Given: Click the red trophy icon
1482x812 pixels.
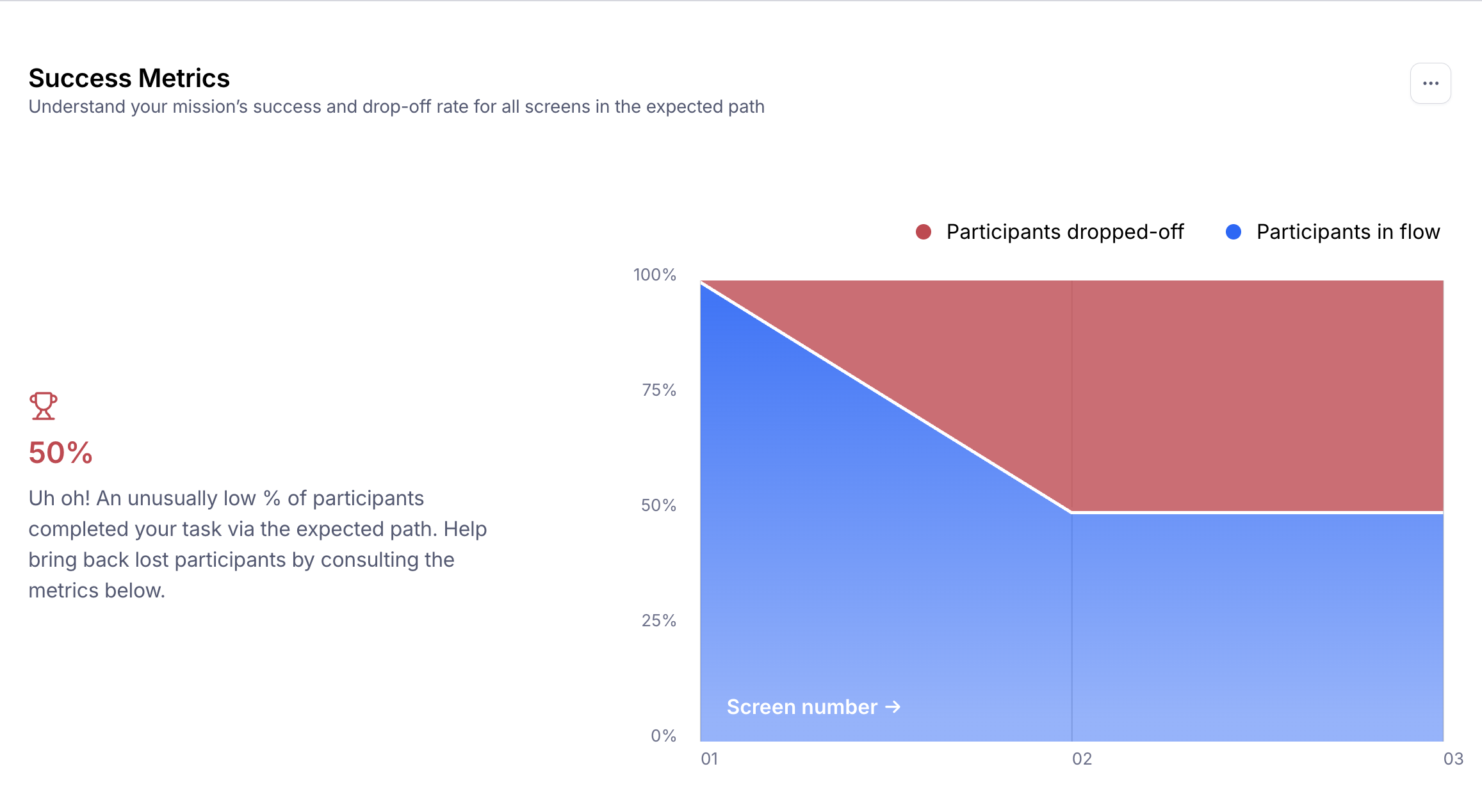Looking at the screenshot, I should tap(44, 406).
